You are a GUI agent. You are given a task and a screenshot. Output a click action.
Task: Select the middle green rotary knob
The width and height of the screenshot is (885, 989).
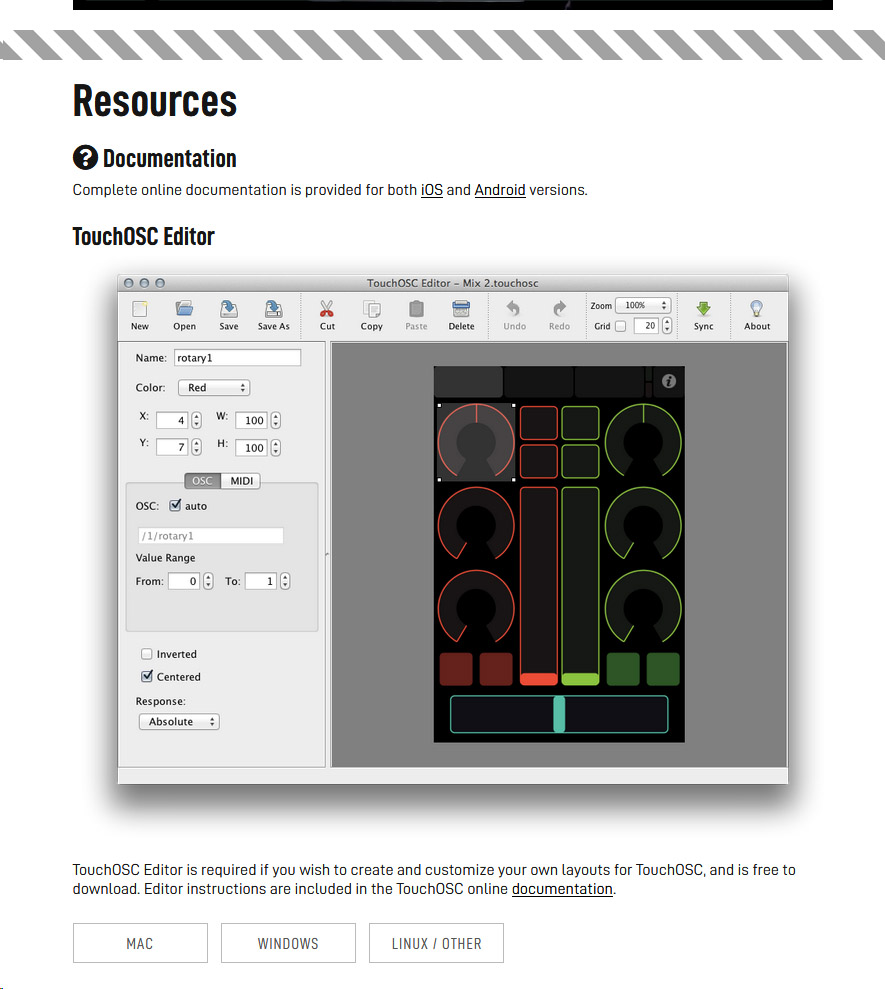tap(643, 524)
